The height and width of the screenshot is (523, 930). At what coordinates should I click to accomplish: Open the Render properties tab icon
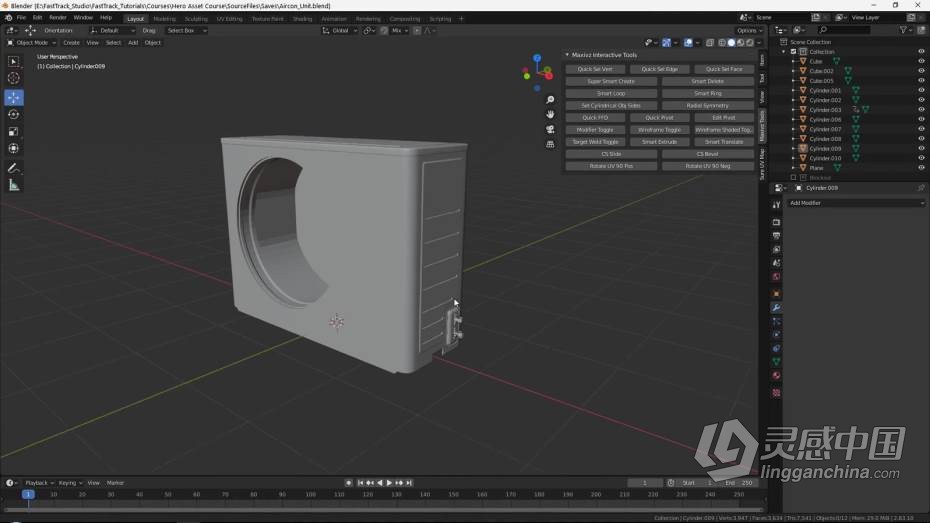(x=776, y=222)
